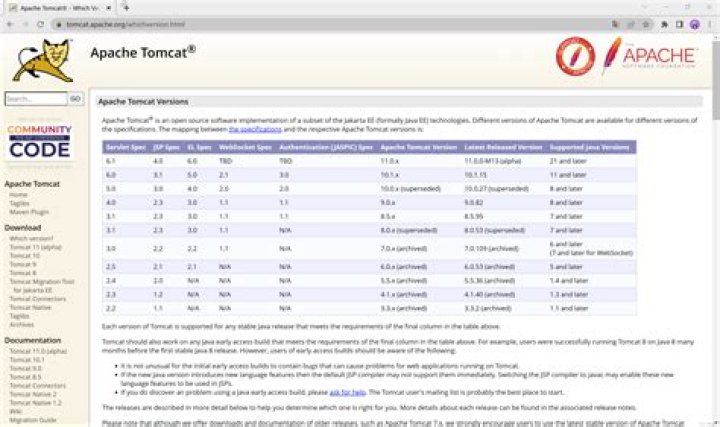Viewport: 720px width, 427px height.
Task: Go back to the previous page
Action: 10,24
